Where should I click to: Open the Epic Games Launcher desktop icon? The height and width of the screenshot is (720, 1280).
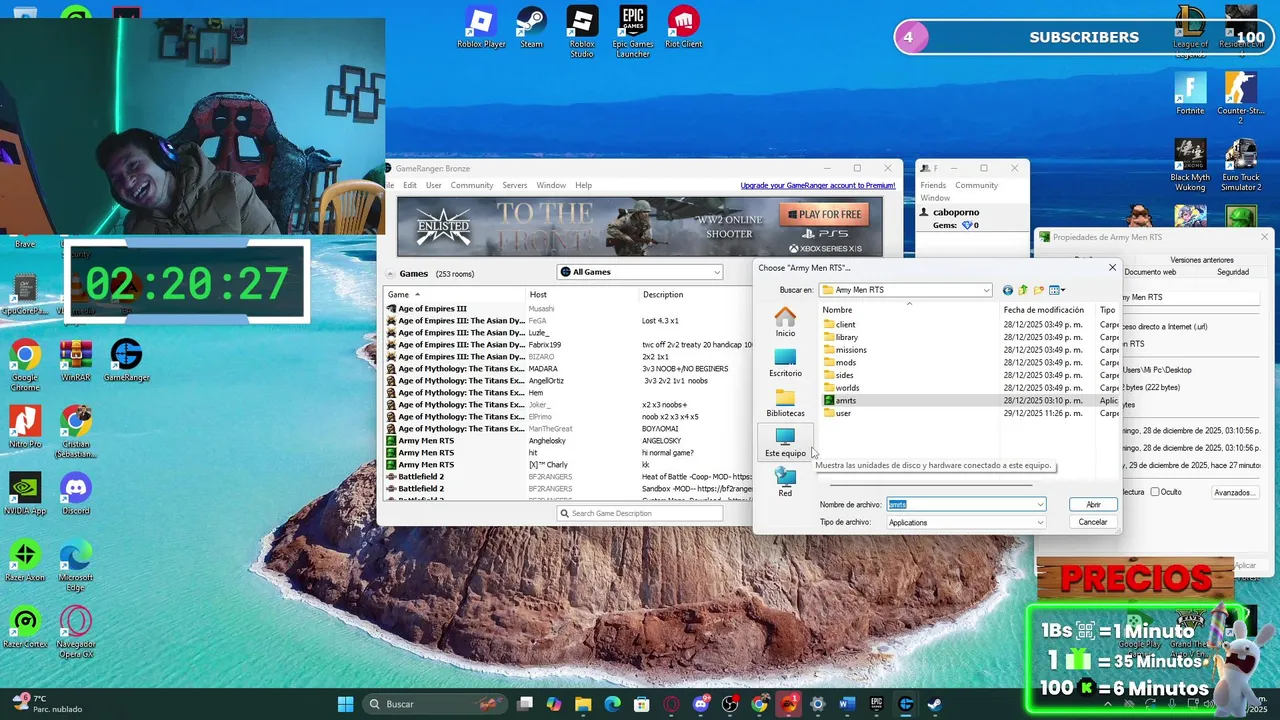(633, 32)
